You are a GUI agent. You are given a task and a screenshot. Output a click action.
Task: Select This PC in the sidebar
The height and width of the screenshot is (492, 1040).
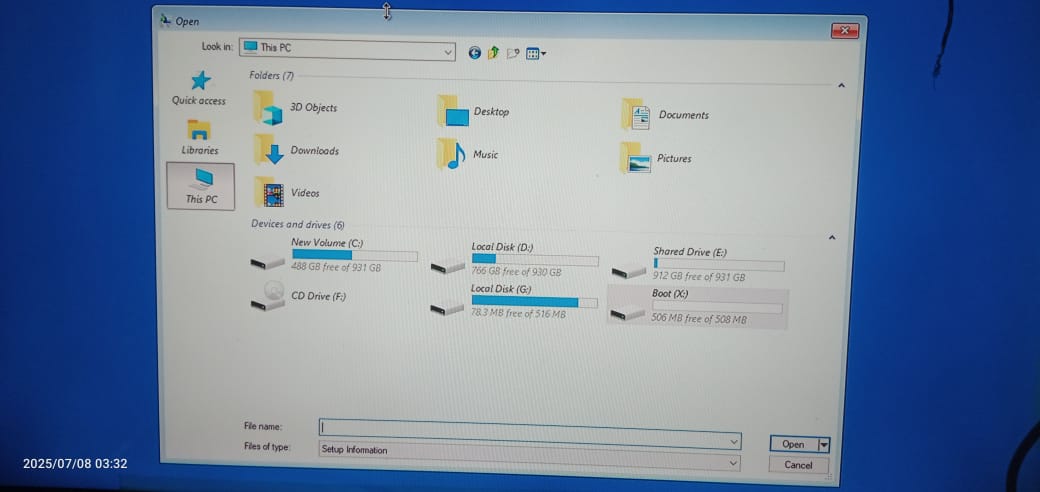[201, 186]
